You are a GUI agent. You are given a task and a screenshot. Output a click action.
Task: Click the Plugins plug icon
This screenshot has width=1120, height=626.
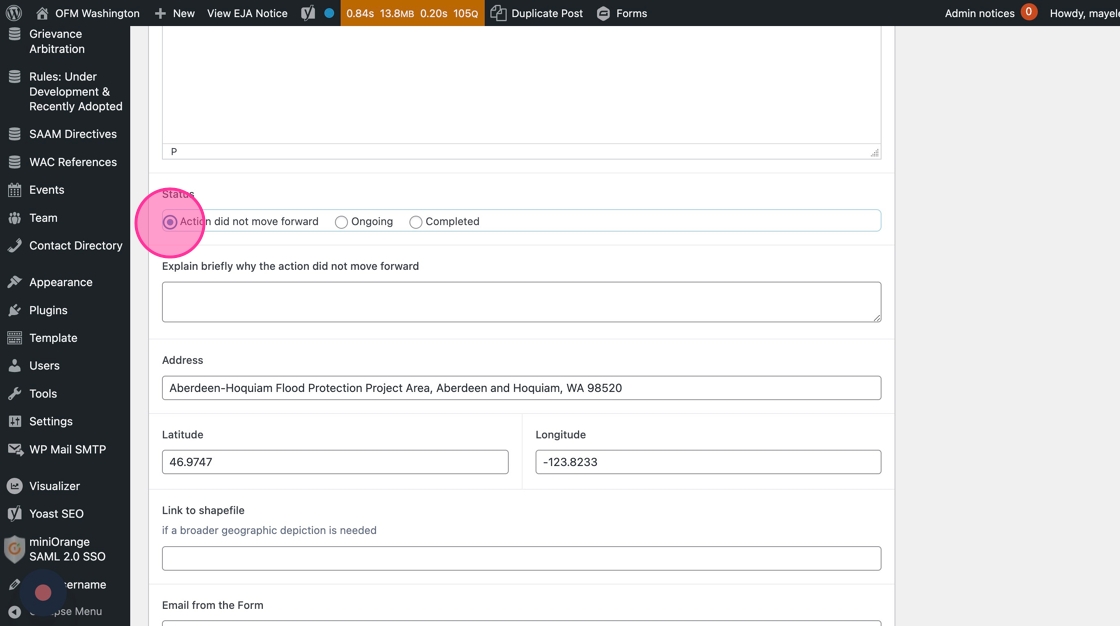(14, 310)
